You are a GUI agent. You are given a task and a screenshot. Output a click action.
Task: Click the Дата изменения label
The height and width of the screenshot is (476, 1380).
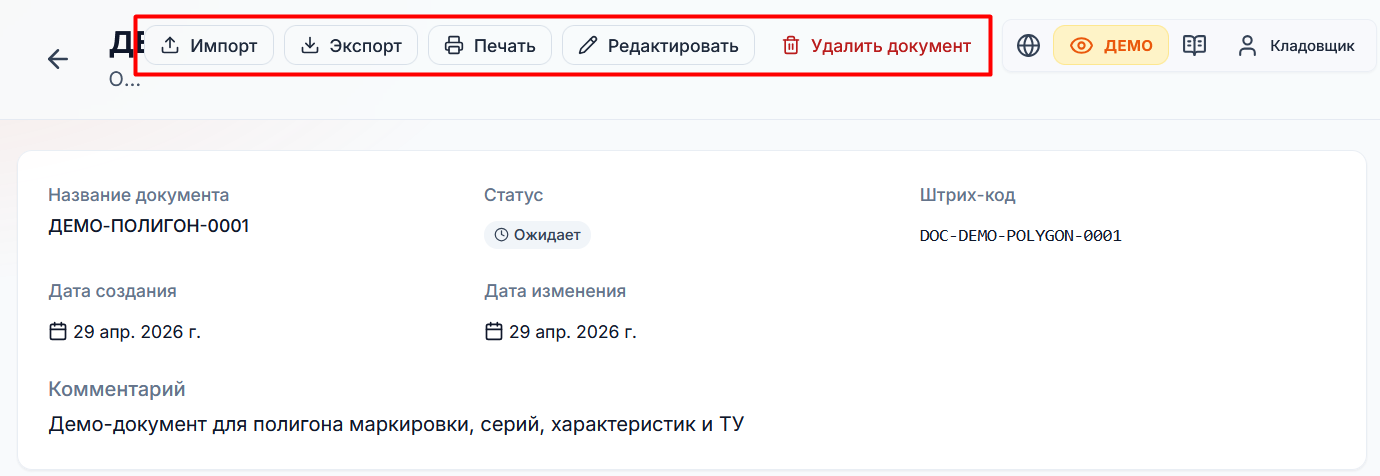[555, 291]
